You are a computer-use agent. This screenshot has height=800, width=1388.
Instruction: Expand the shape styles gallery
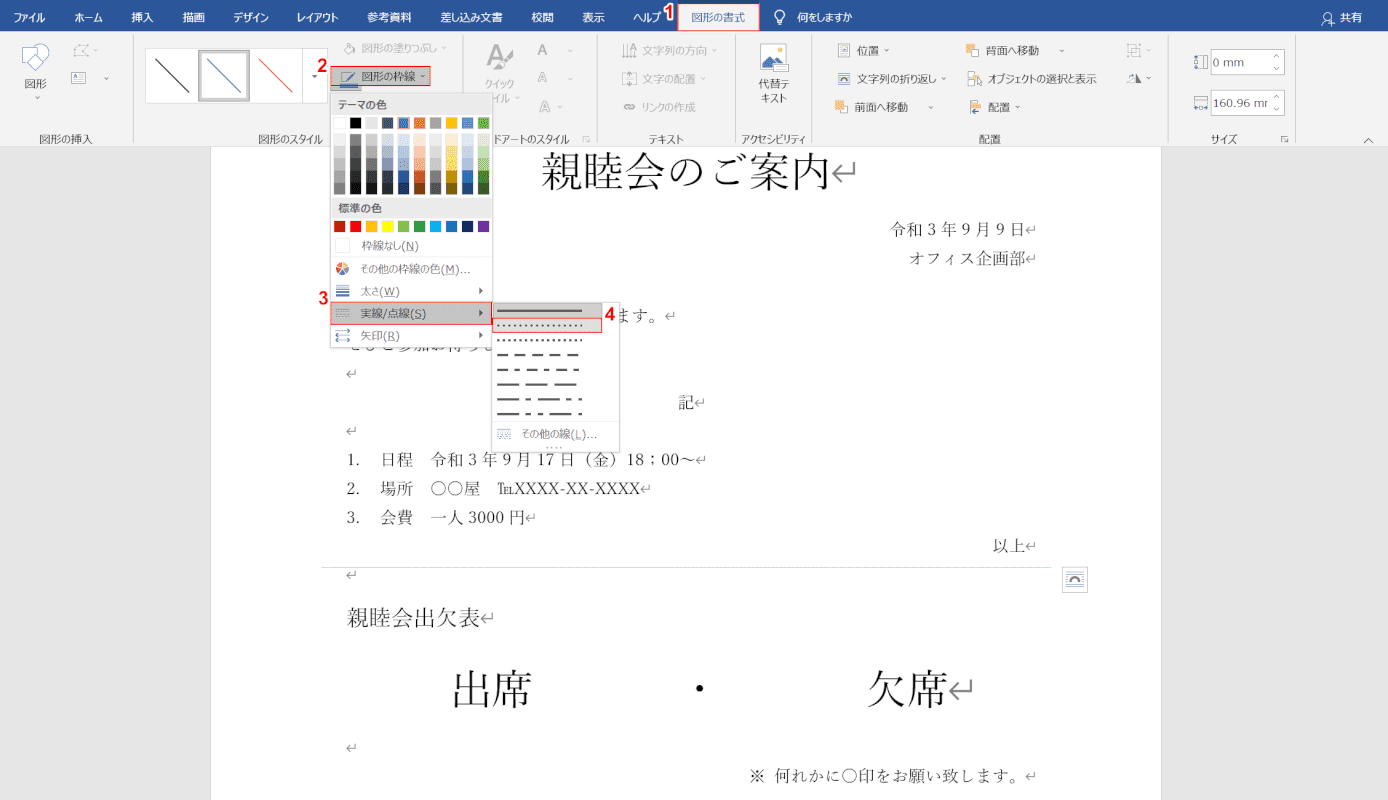point(314,76)
